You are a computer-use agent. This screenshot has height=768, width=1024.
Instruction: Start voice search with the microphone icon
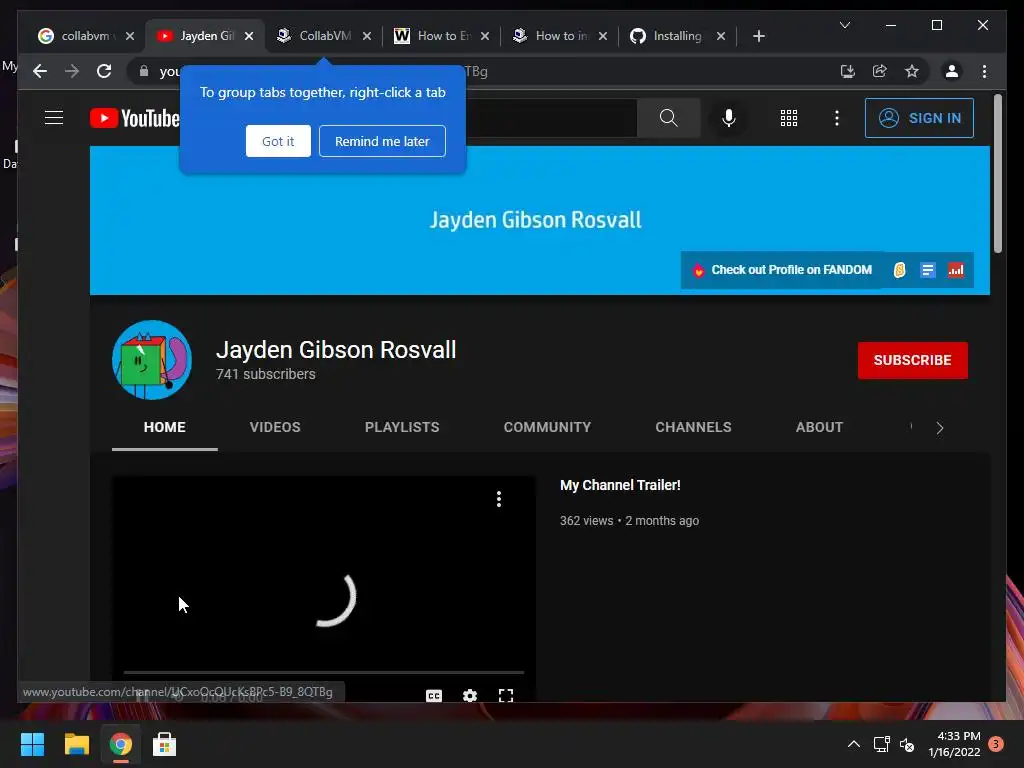(x=729, y=118)
